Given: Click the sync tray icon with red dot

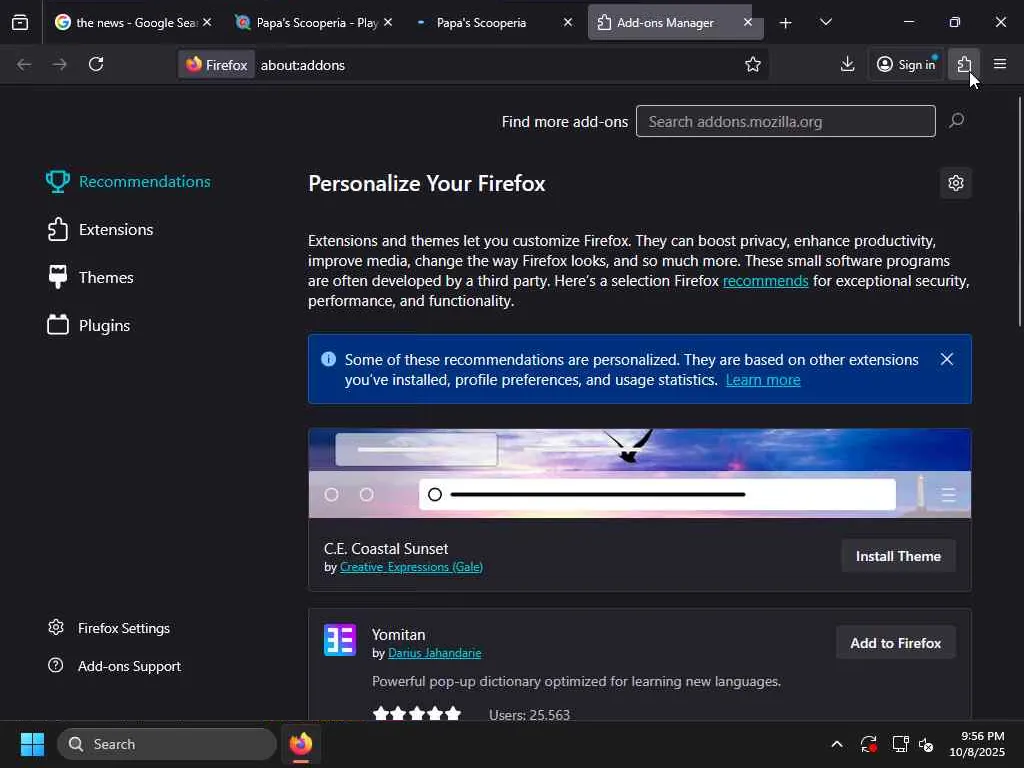Looking at the screenshot, I should (x=868, y=744).
